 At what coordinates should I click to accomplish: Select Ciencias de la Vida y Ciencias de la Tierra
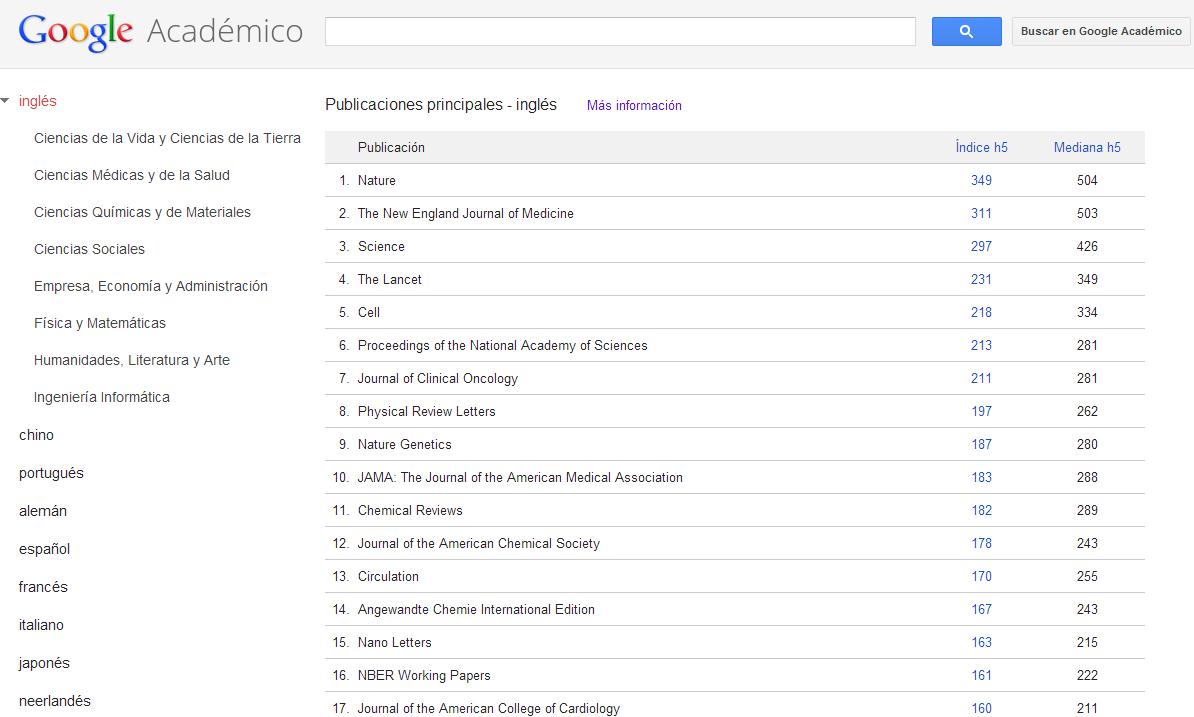click(167, 138)
